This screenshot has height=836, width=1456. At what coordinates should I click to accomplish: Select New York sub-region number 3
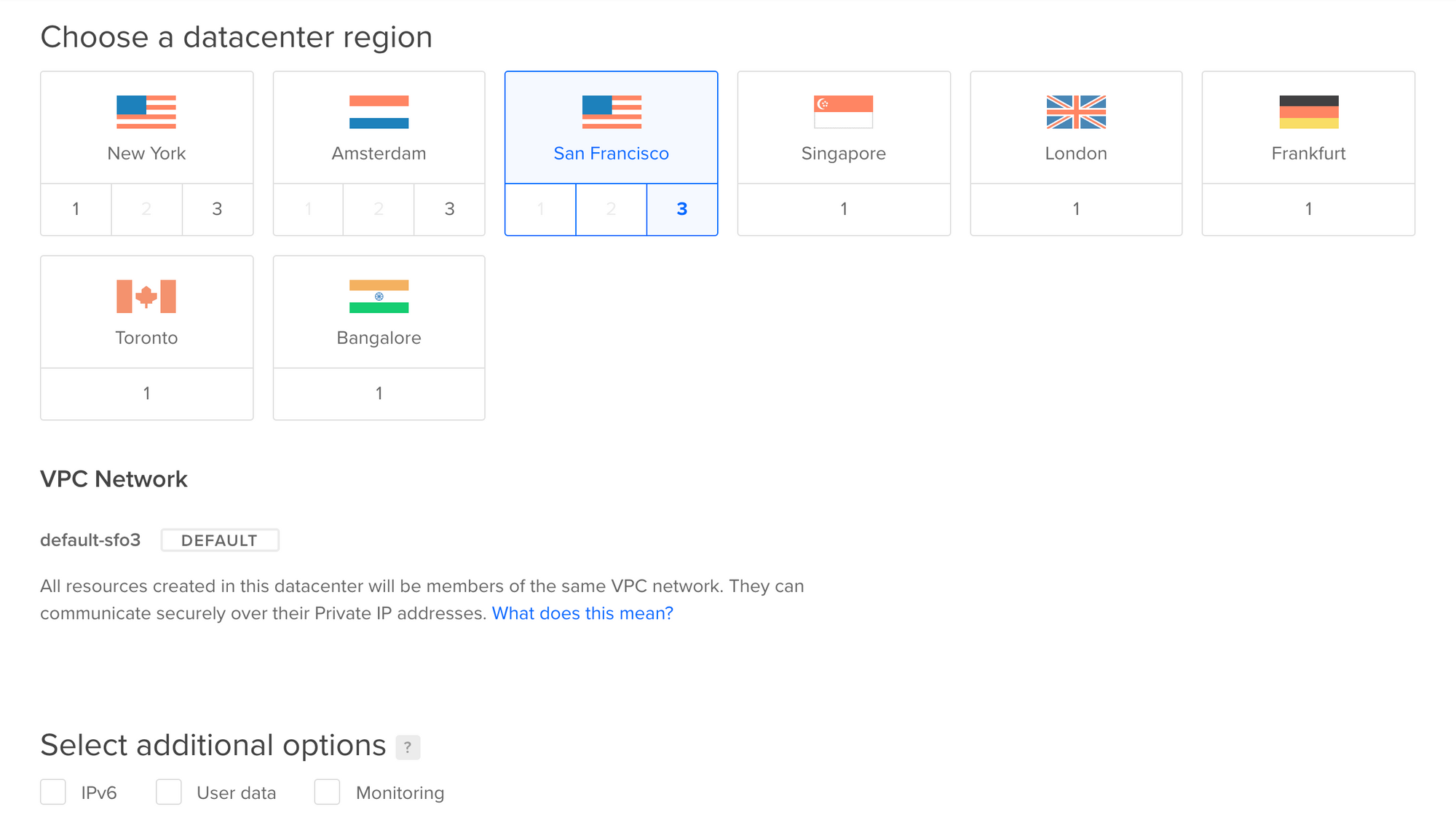[x=216, y=209]
